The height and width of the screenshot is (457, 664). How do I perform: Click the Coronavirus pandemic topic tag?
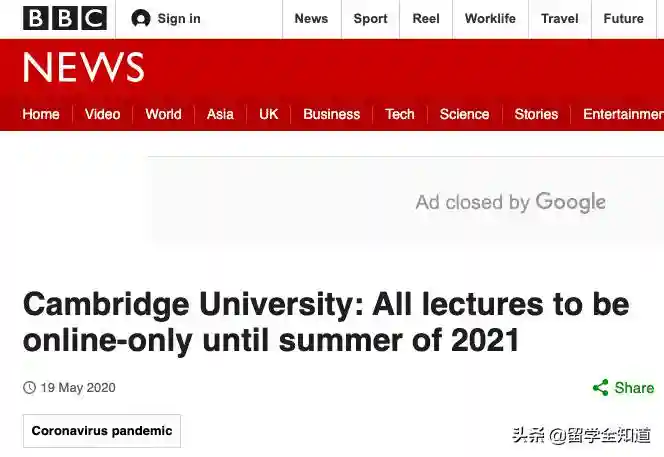[102, 431]
